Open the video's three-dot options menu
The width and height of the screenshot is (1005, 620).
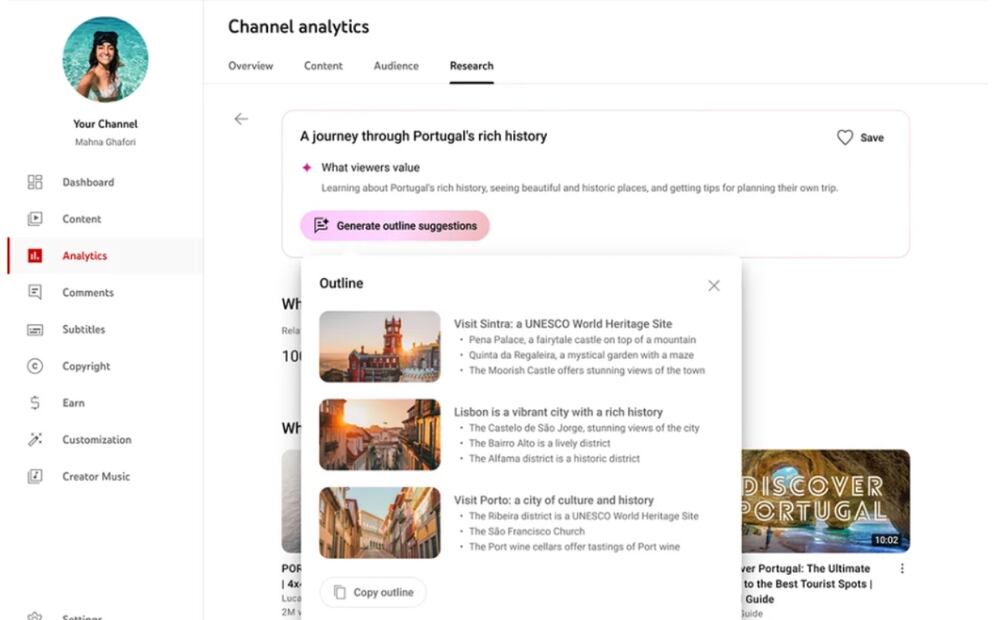pos(902,569)
